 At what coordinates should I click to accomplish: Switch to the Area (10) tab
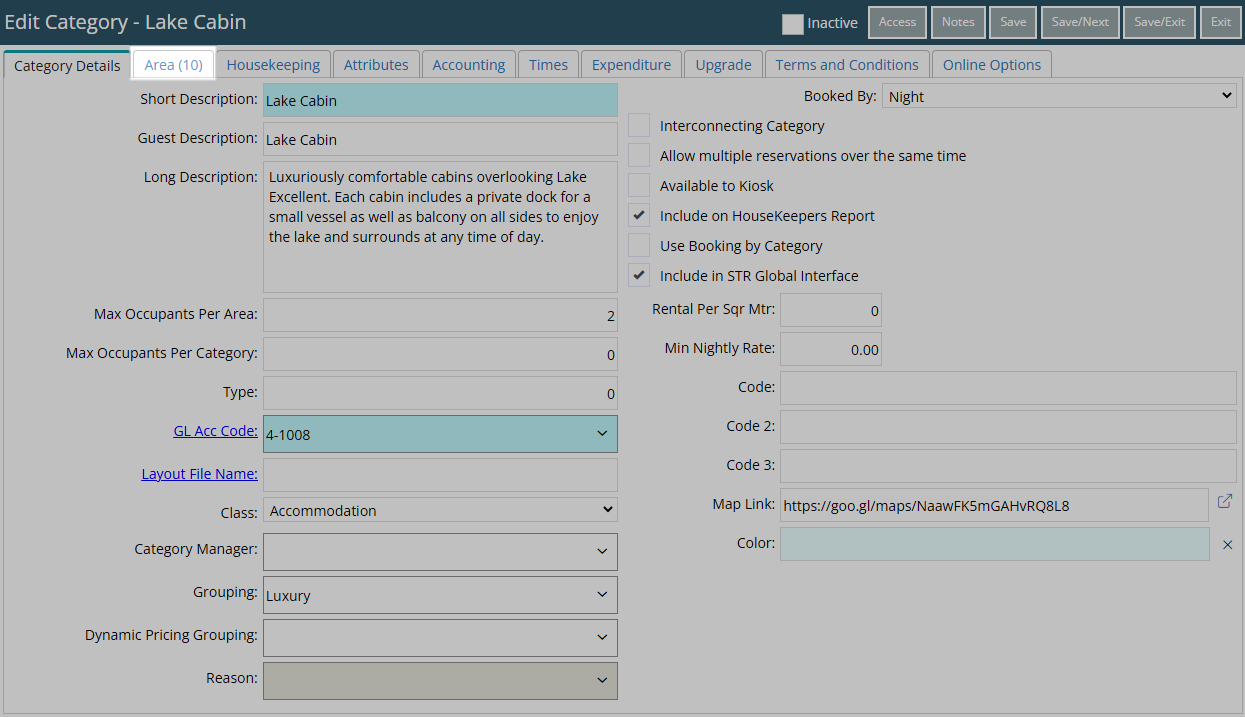click(x=174, y=65)
